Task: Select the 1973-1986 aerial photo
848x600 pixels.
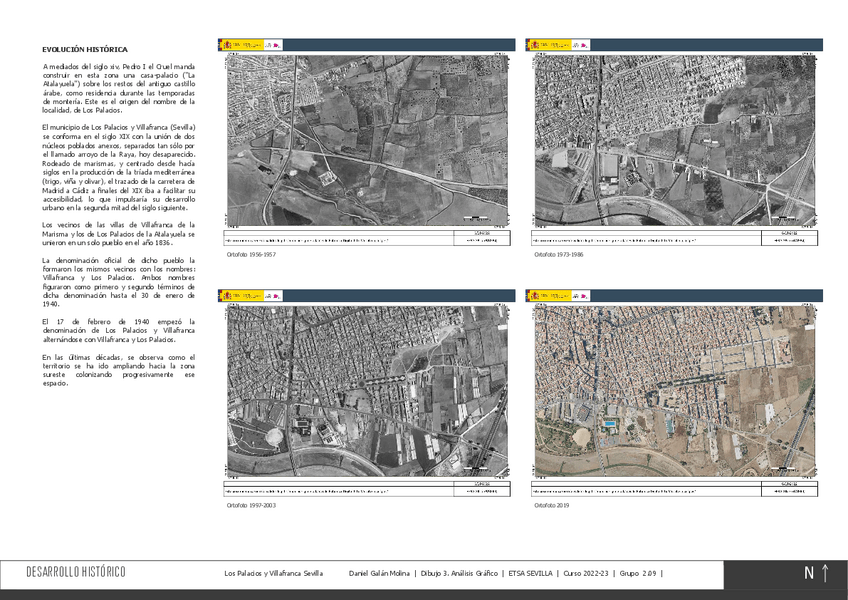Action: point(672,138)
